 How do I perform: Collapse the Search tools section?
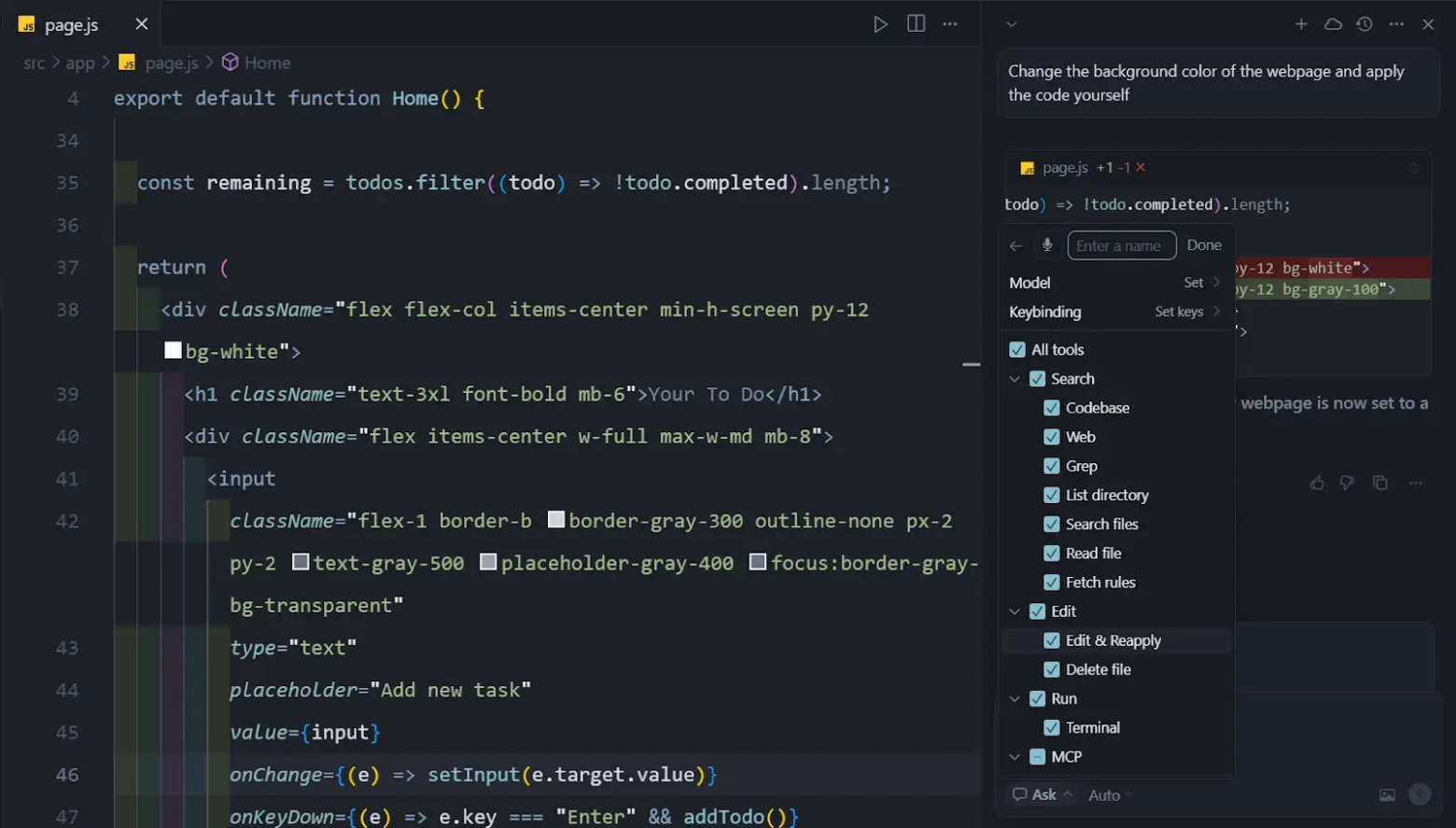1015,378
